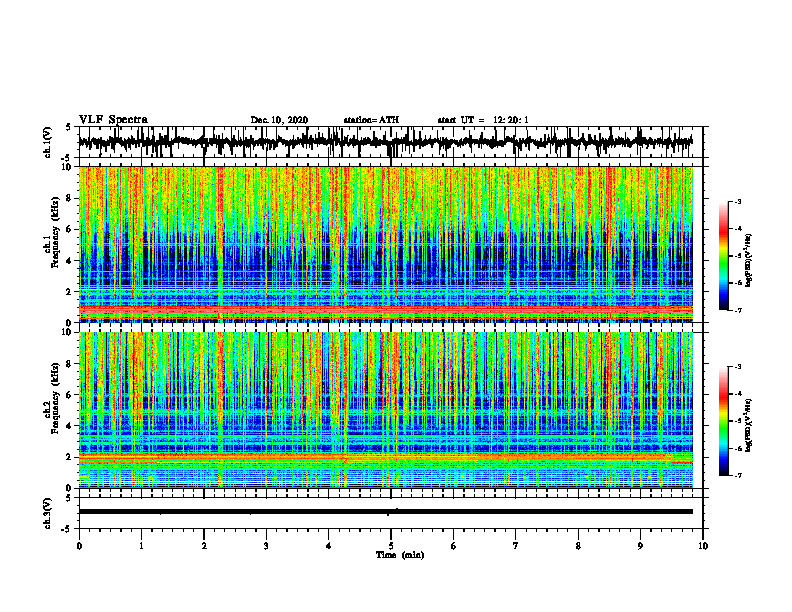Click the '-3' label on upper color scale
This screenshot has height=612, width=792.
(x=737, y=202)
